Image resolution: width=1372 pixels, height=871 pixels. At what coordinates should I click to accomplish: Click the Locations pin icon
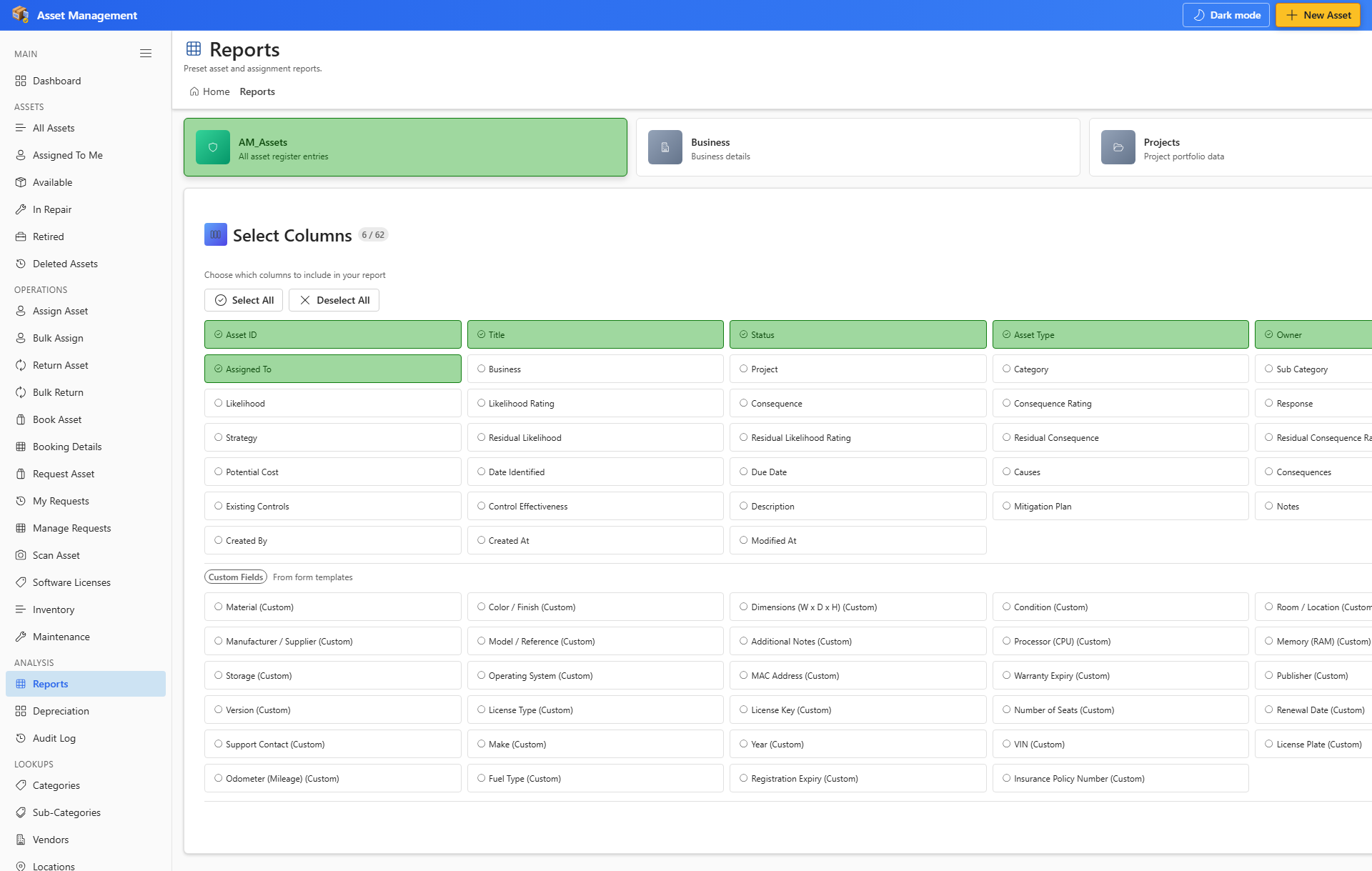[21, 866]
